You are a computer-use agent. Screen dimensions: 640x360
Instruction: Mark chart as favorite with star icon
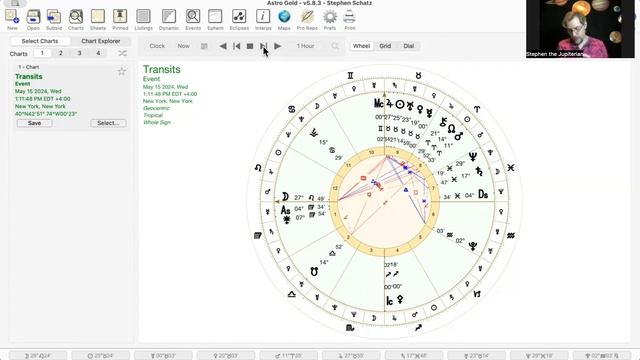tap(122, 72)
